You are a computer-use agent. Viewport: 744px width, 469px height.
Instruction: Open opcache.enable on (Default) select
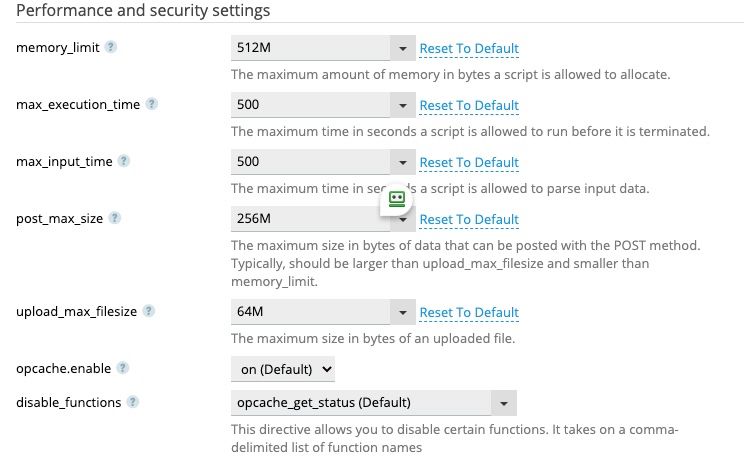pos(283,369)
